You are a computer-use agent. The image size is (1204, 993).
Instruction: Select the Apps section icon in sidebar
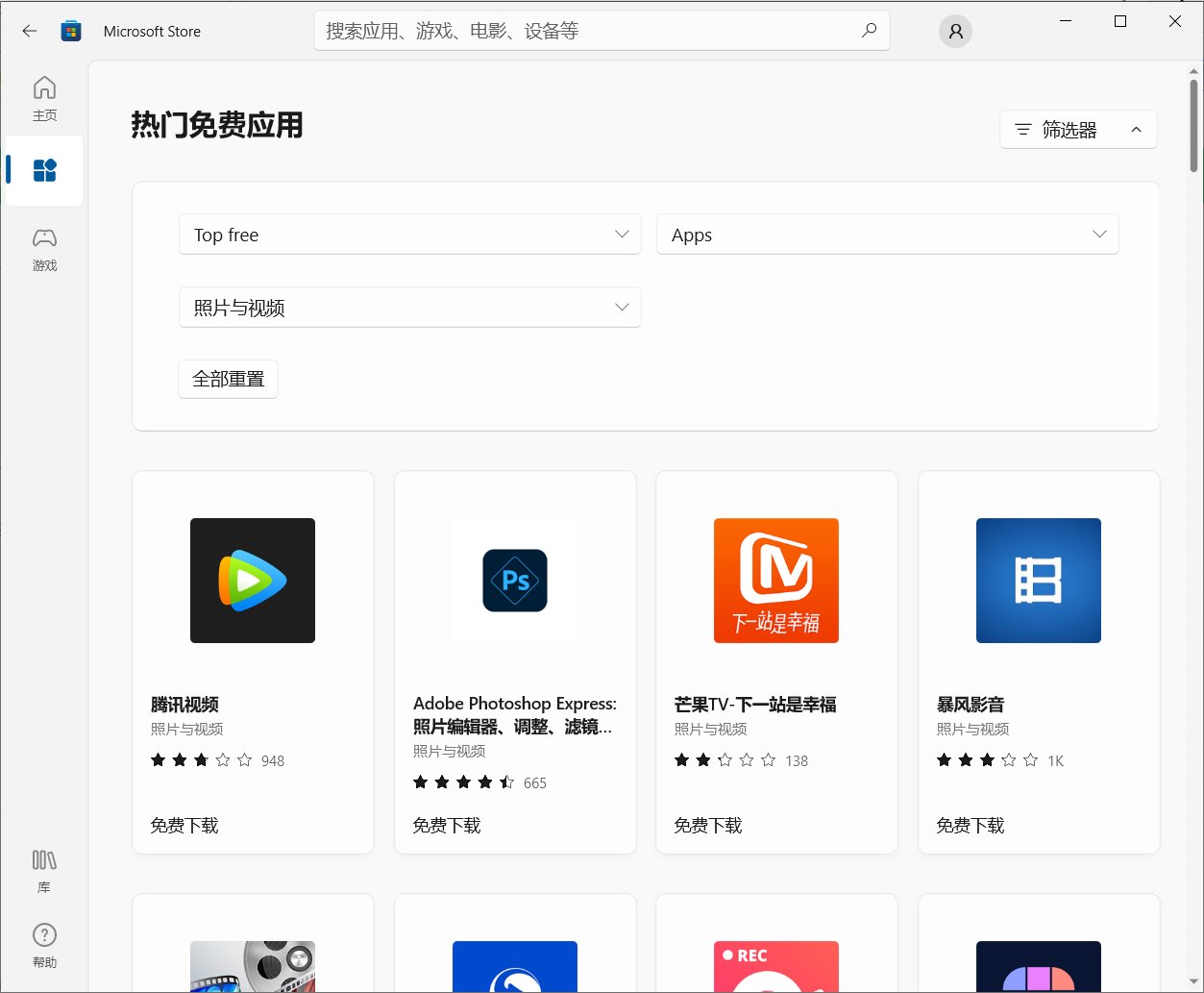click(x=44, y=170)
